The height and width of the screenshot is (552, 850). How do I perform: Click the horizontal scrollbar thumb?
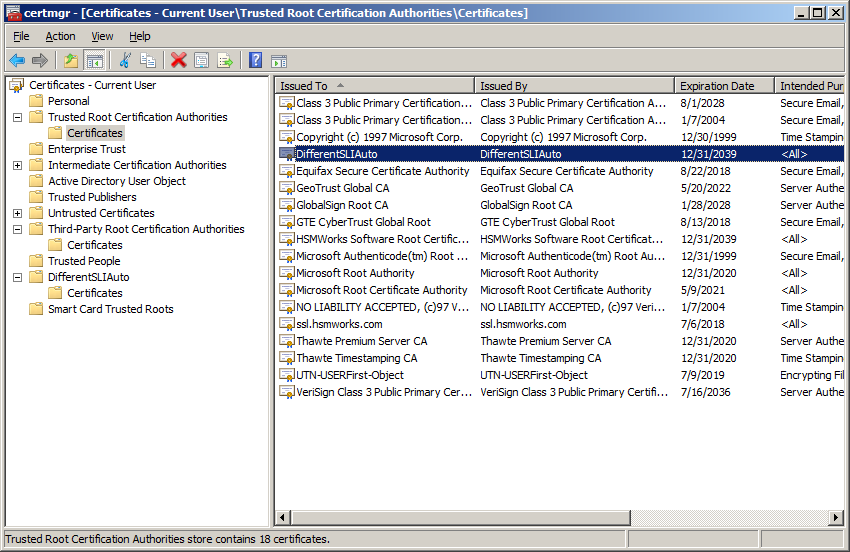(x=460, y=517)
